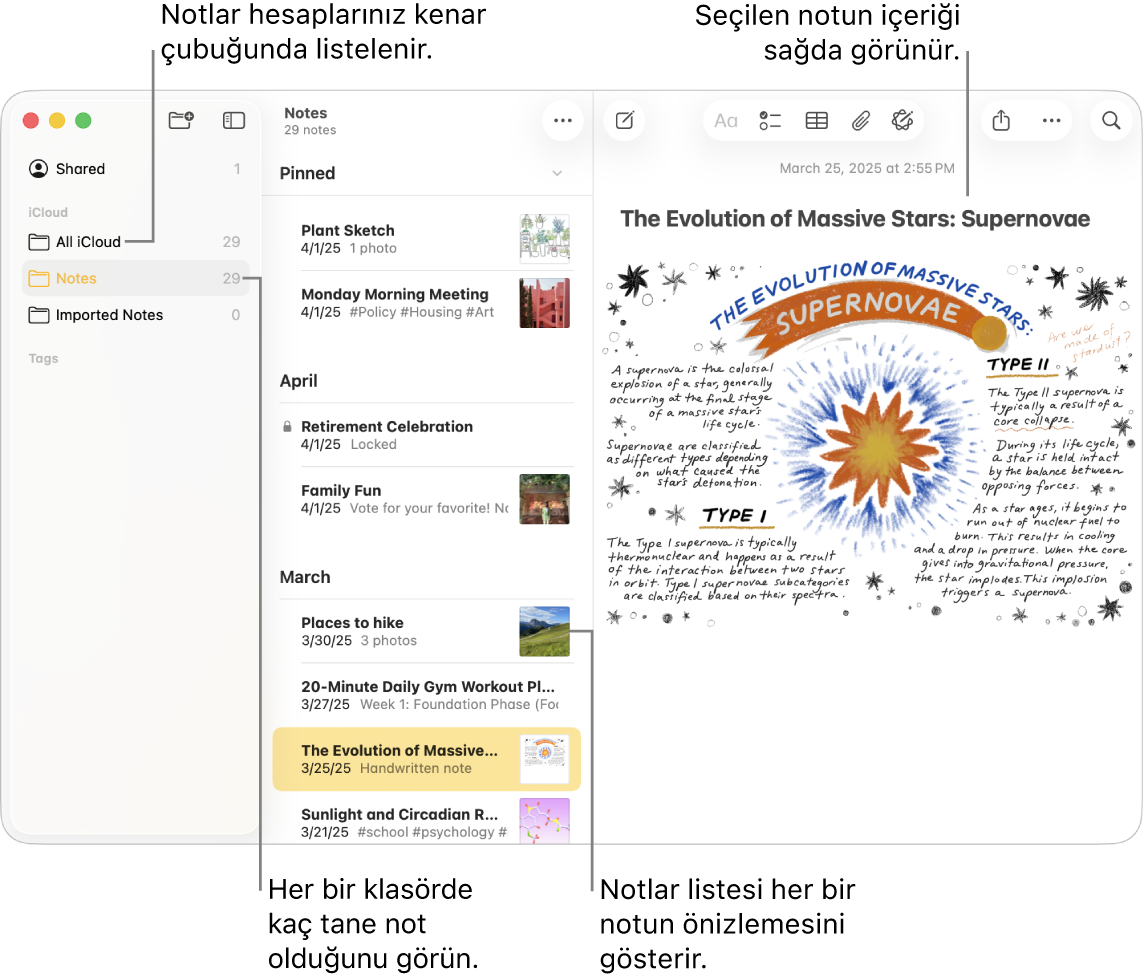
Task: Search notes with the magnifying glass
Action: coord(1111,121)
